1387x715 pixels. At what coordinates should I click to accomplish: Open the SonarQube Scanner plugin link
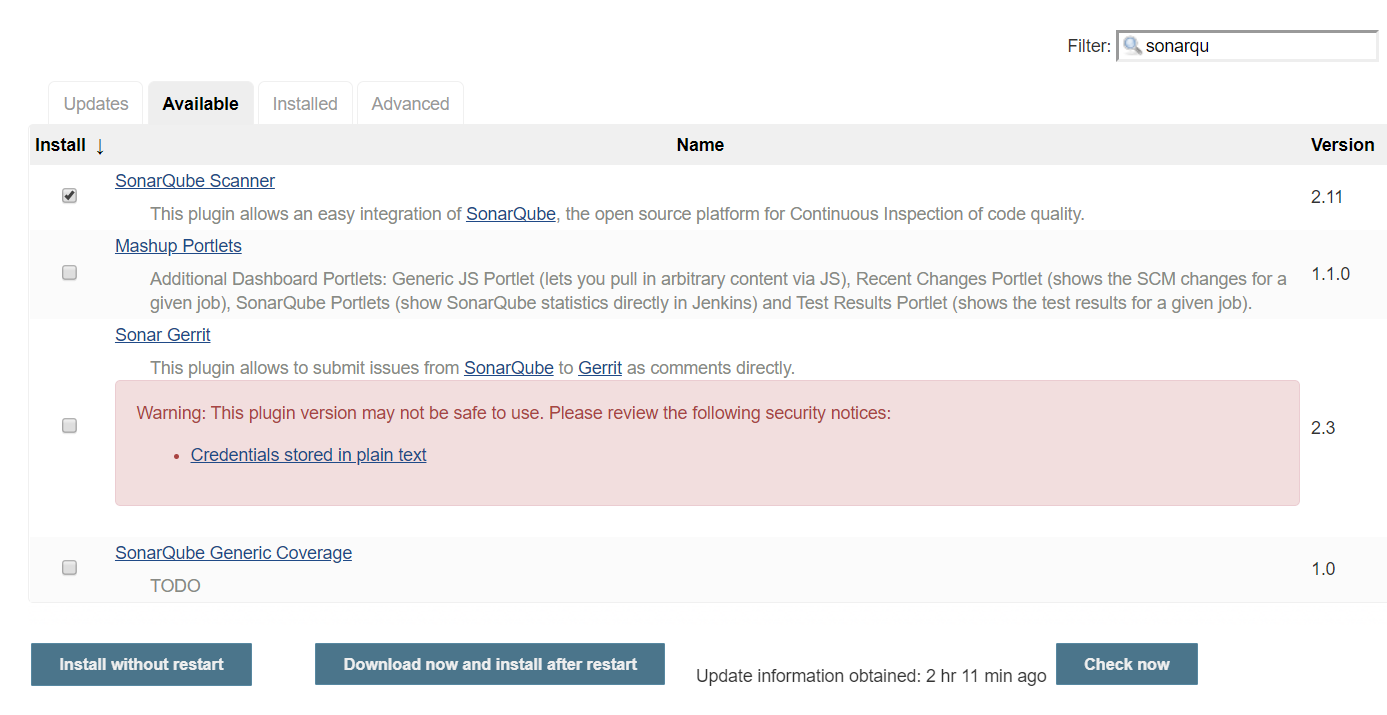(195, 181)
